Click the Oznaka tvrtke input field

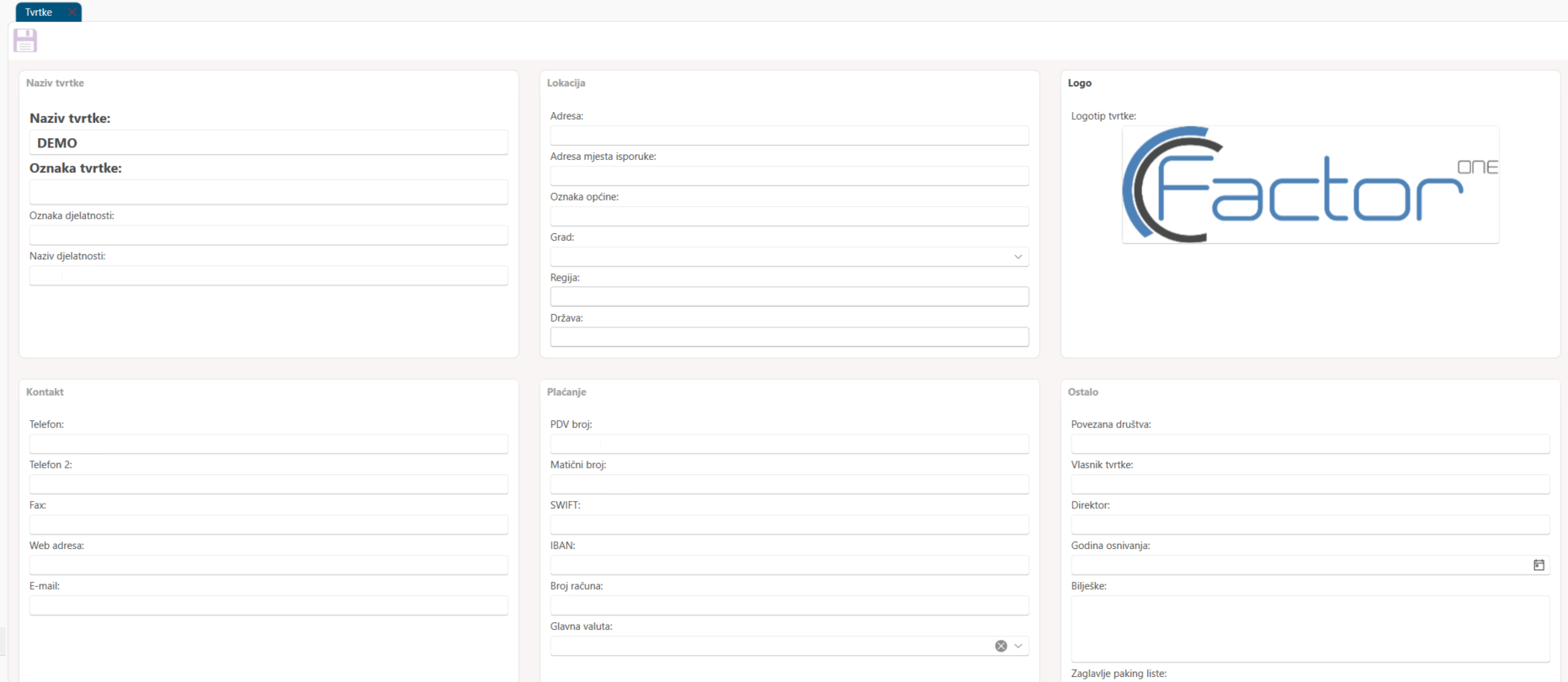[x=268, y=192]
